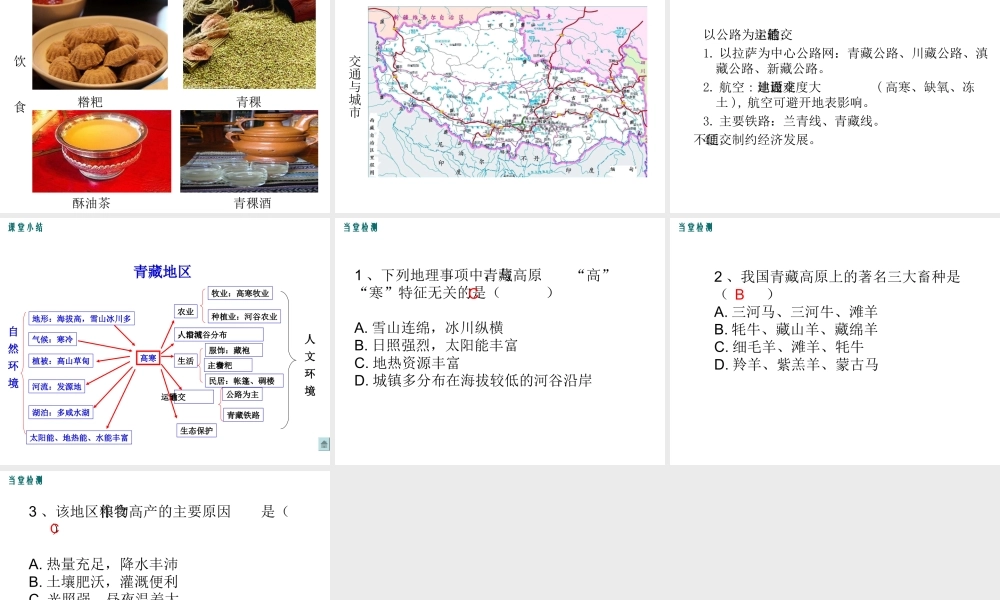Choose option A 三河马、三河牛、滩羊
The height and width of the screenshot is (600, 1000).
pyautogui.click(x=796, y=312)
